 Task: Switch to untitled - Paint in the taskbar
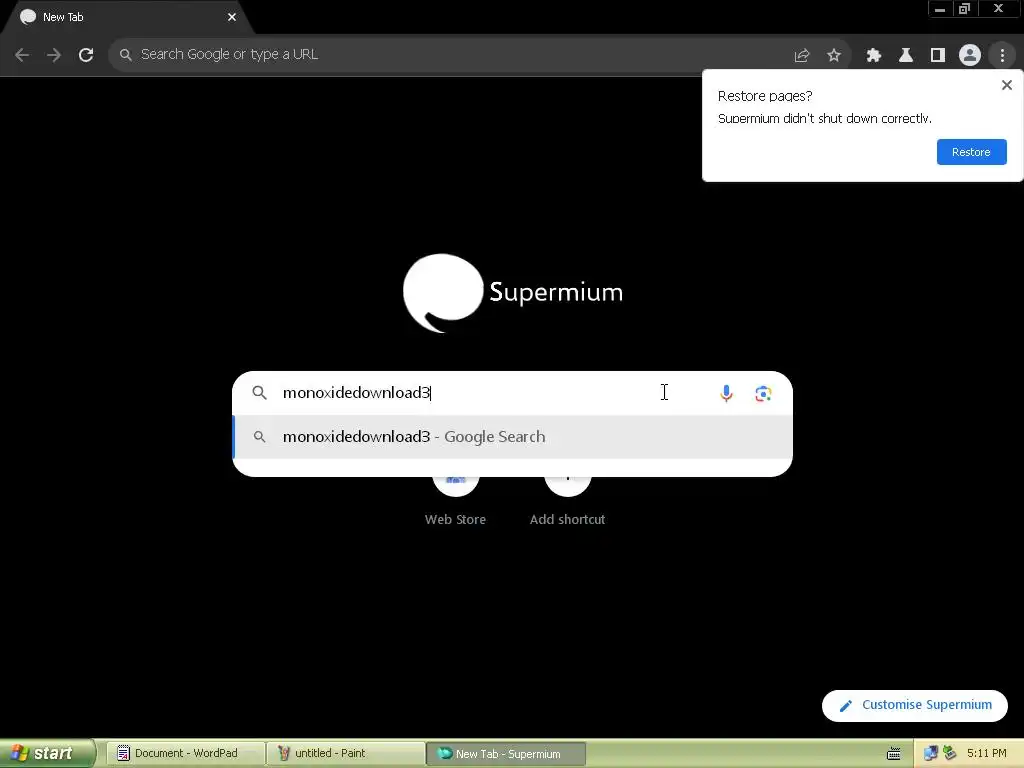pyautogui.click(x=345, y=754)
